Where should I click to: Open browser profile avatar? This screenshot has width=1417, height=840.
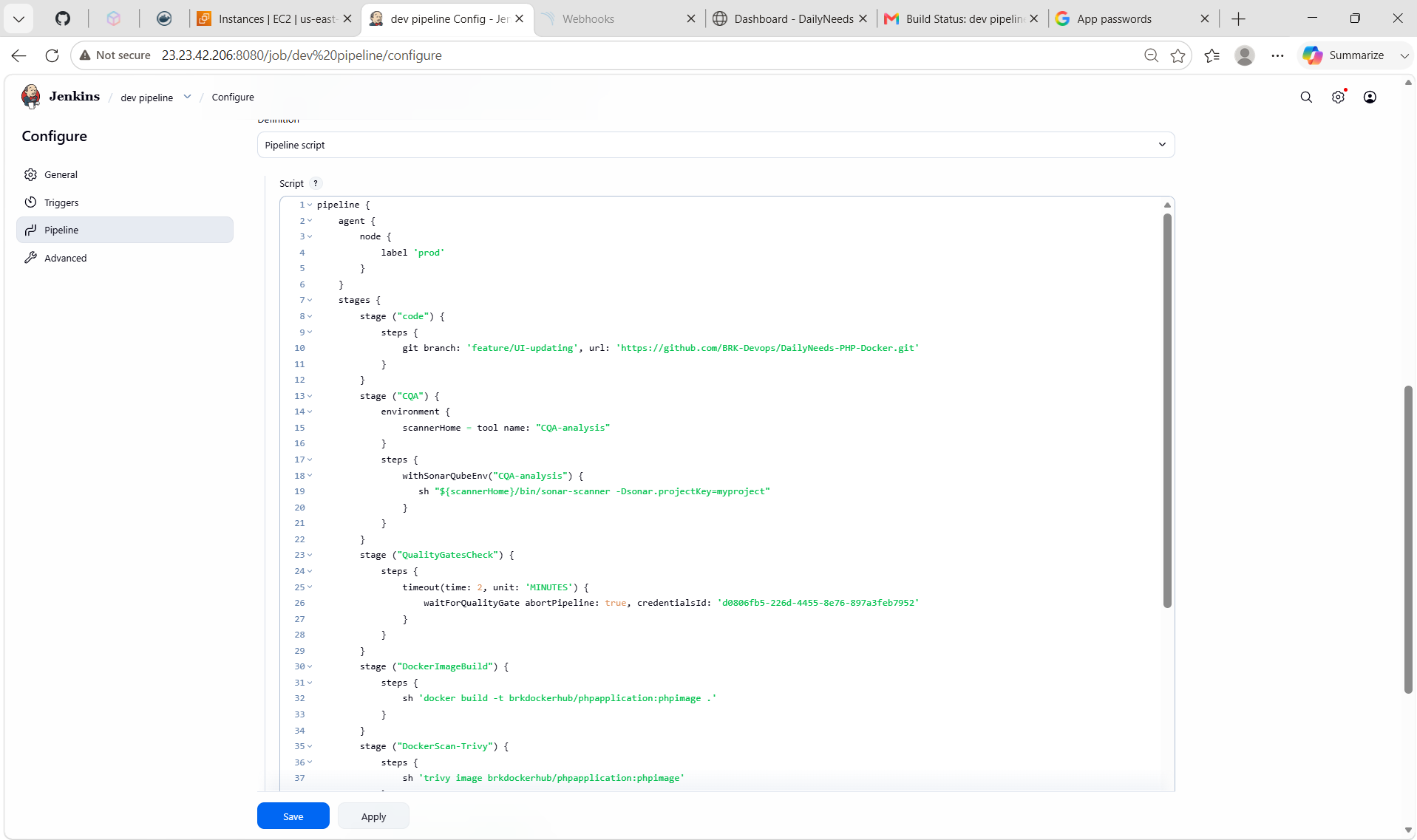point(1245,55)
